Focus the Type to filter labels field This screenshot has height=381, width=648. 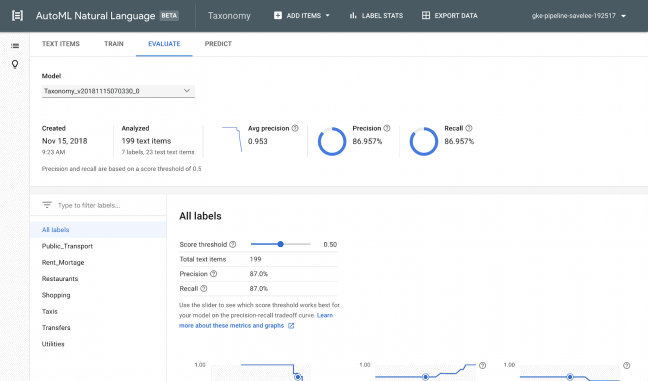click(89, 205)
